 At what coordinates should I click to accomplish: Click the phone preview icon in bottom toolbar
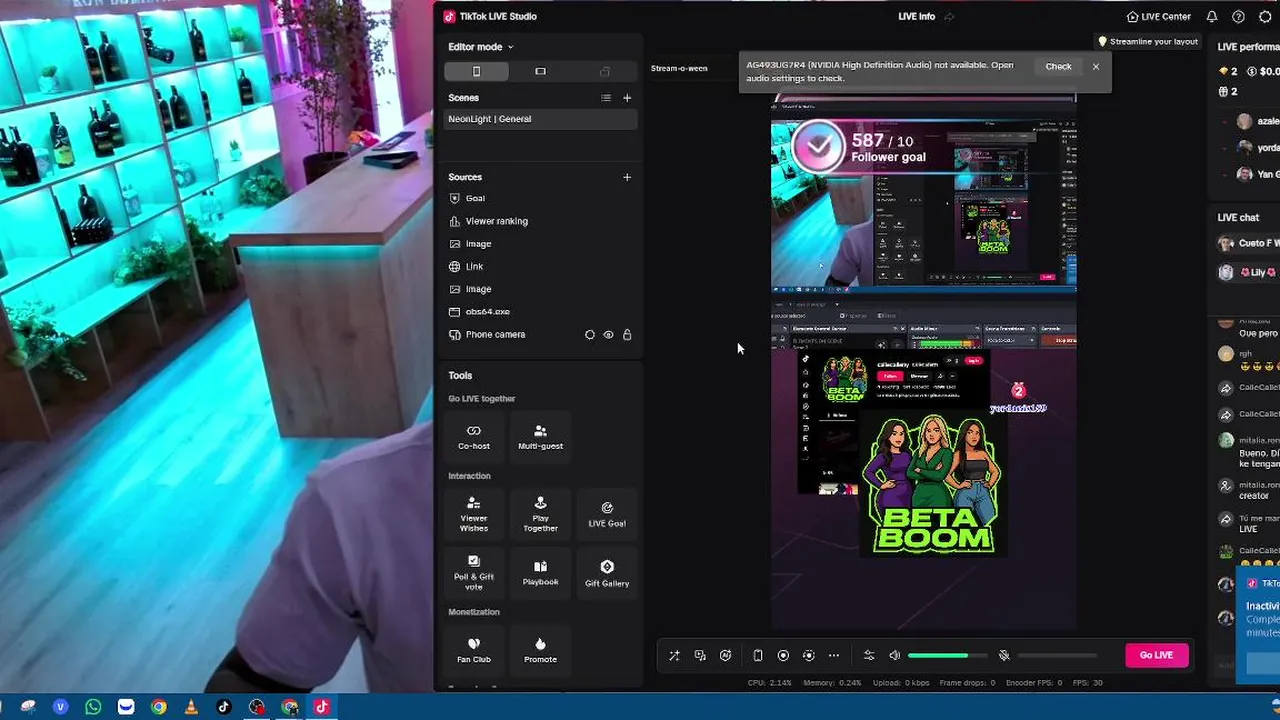[758, 656]
